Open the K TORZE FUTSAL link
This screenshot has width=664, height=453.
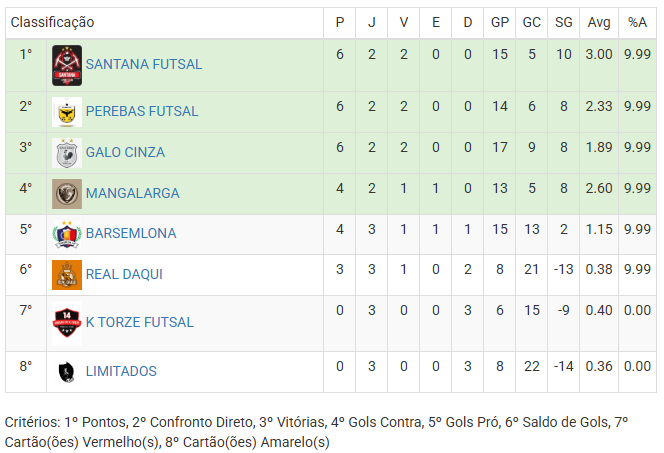[140, 322]
